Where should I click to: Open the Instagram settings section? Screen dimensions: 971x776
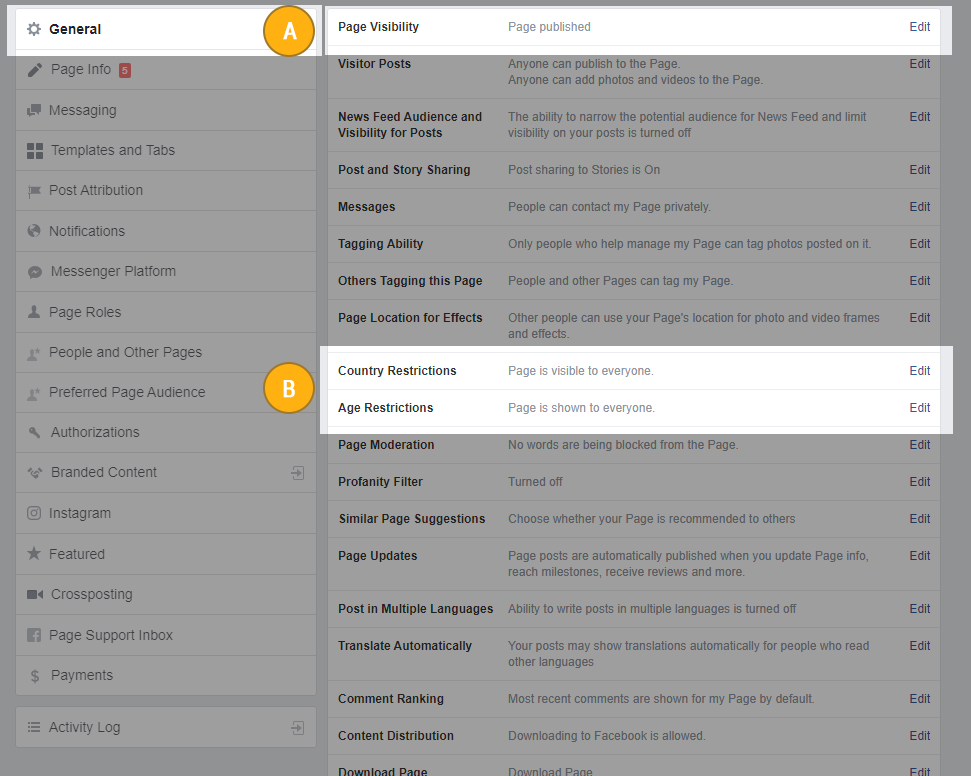click(x=166, y=513)
